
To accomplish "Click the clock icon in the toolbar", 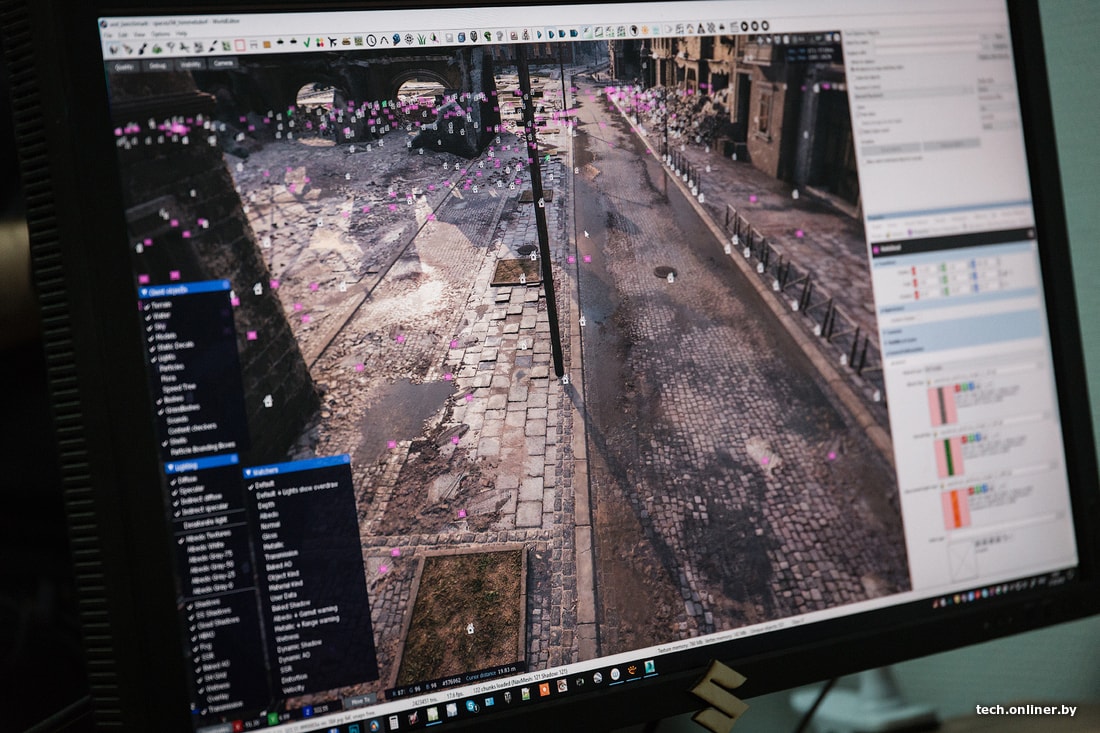I will coord(371,41).
